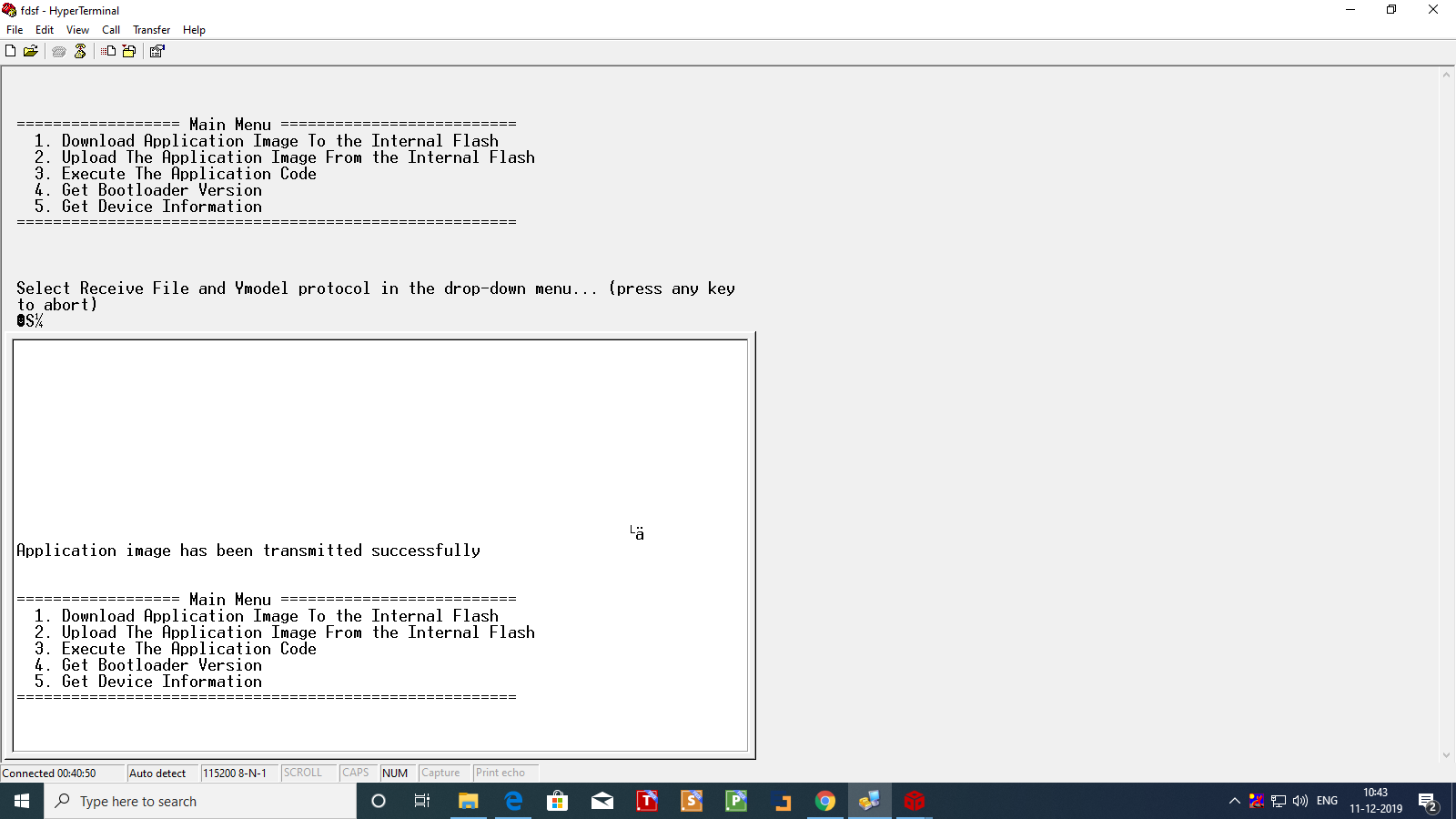Click the Capture indicator in status bar
Viewport: 1456px width, 819px height.
[440, 773]
